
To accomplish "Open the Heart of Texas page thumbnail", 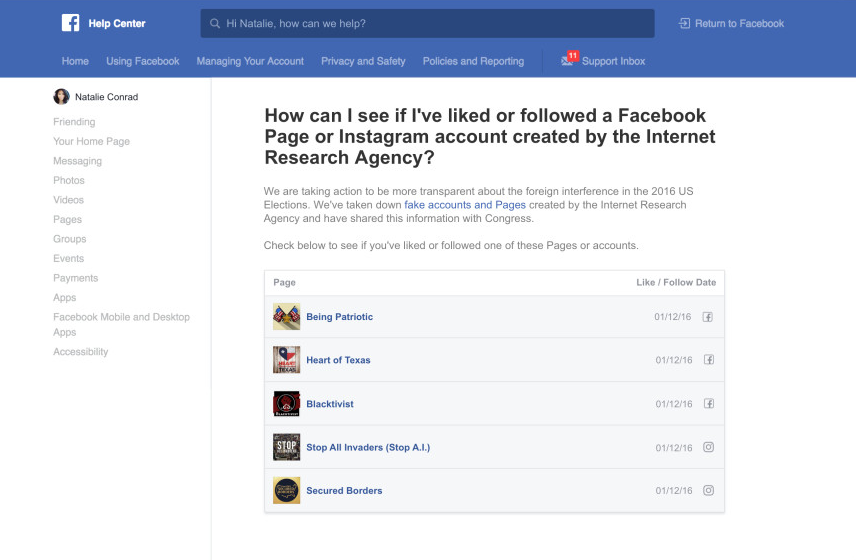I will tap(286, 360).
